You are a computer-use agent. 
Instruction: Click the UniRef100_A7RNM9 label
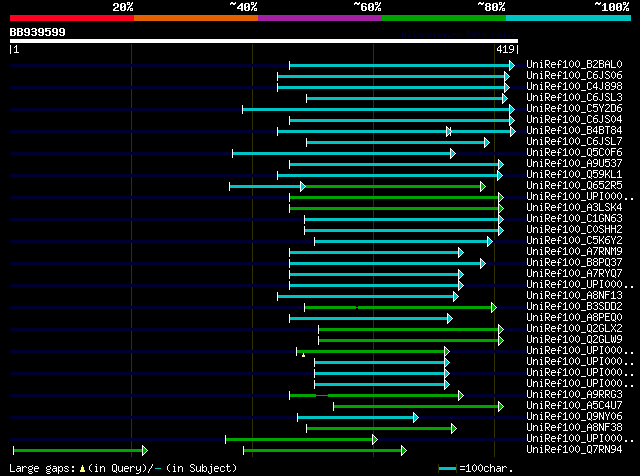pyautogui.click(x=574, y=252)
